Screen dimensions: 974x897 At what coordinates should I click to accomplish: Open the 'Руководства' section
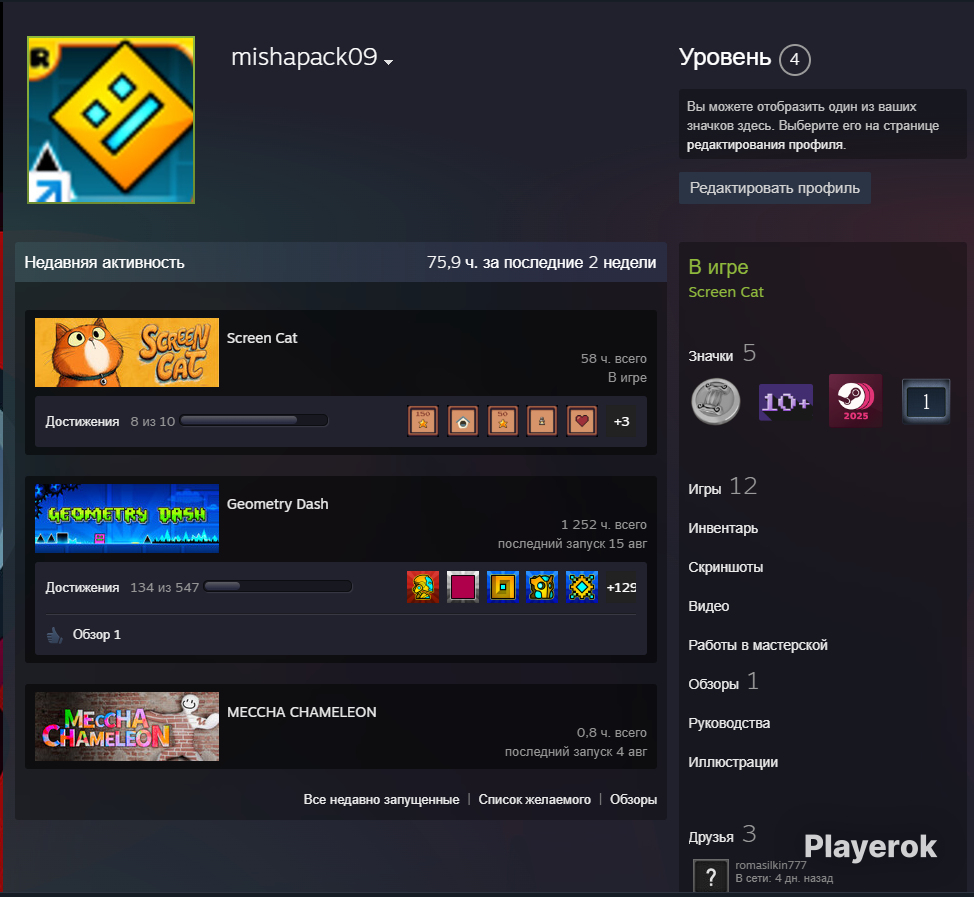pos(729,723)
